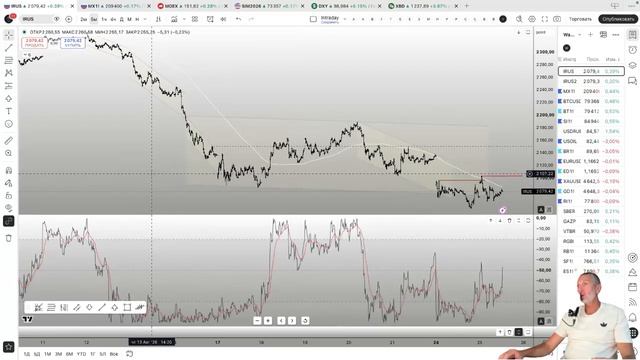Expand the indicators favorites dropdown arrow

tap(184, 19)
